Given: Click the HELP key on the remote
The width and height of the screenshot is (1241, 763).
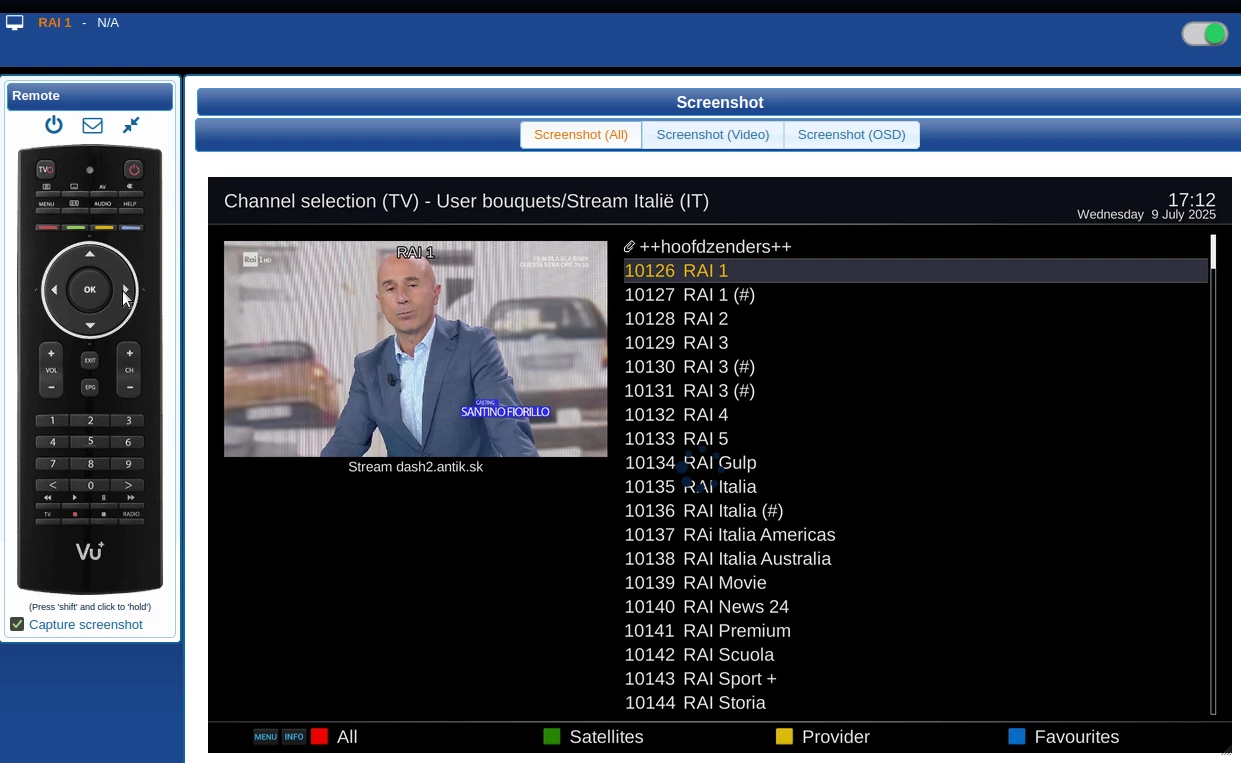Looking at the screenshot, I should click(x=130, y=207).
